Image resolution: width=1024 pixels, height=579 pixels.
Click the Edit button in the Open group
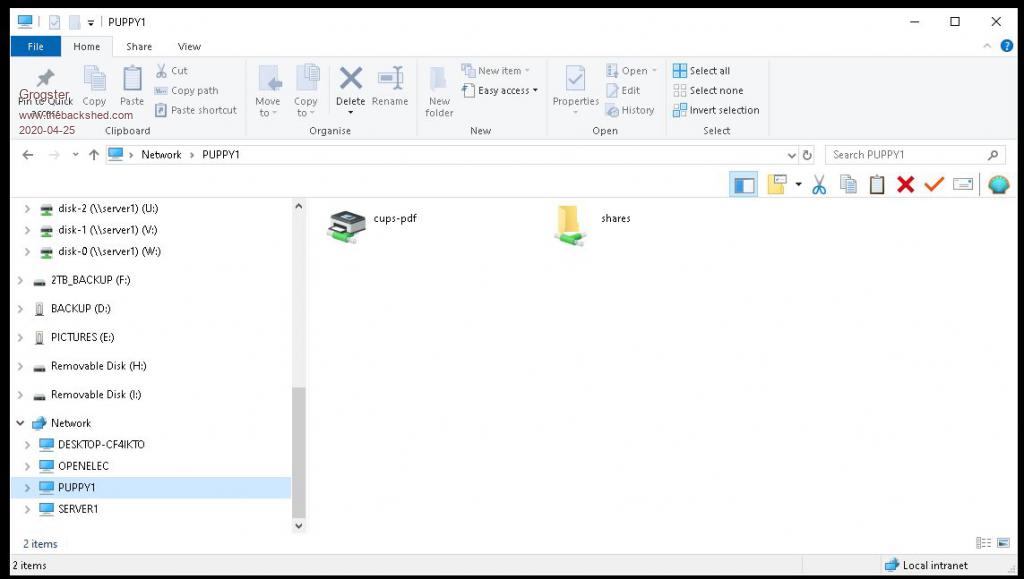[623, 91]
